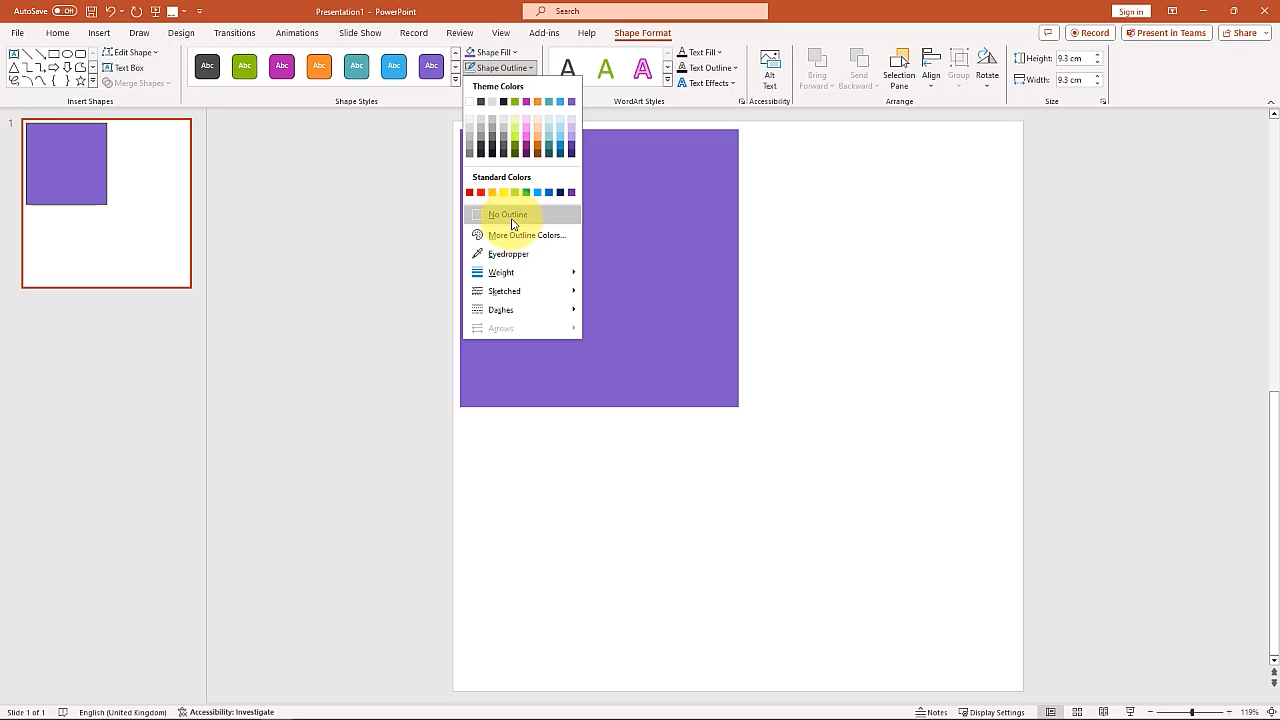Switch to the Insert tab
The height and width of the screenshot is (720, 1280).
[99, 33]
